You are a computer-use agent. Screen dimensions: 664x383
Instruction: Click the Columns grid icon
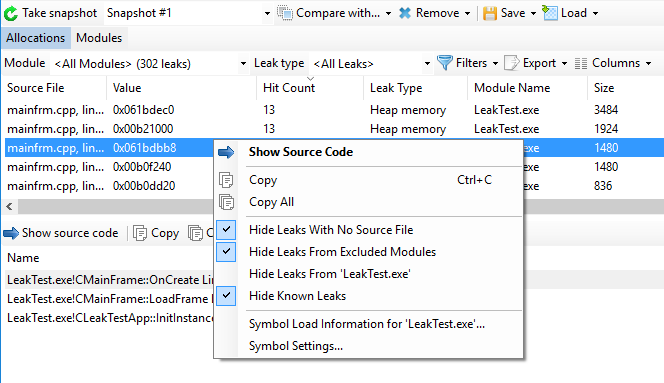(581, 64)
